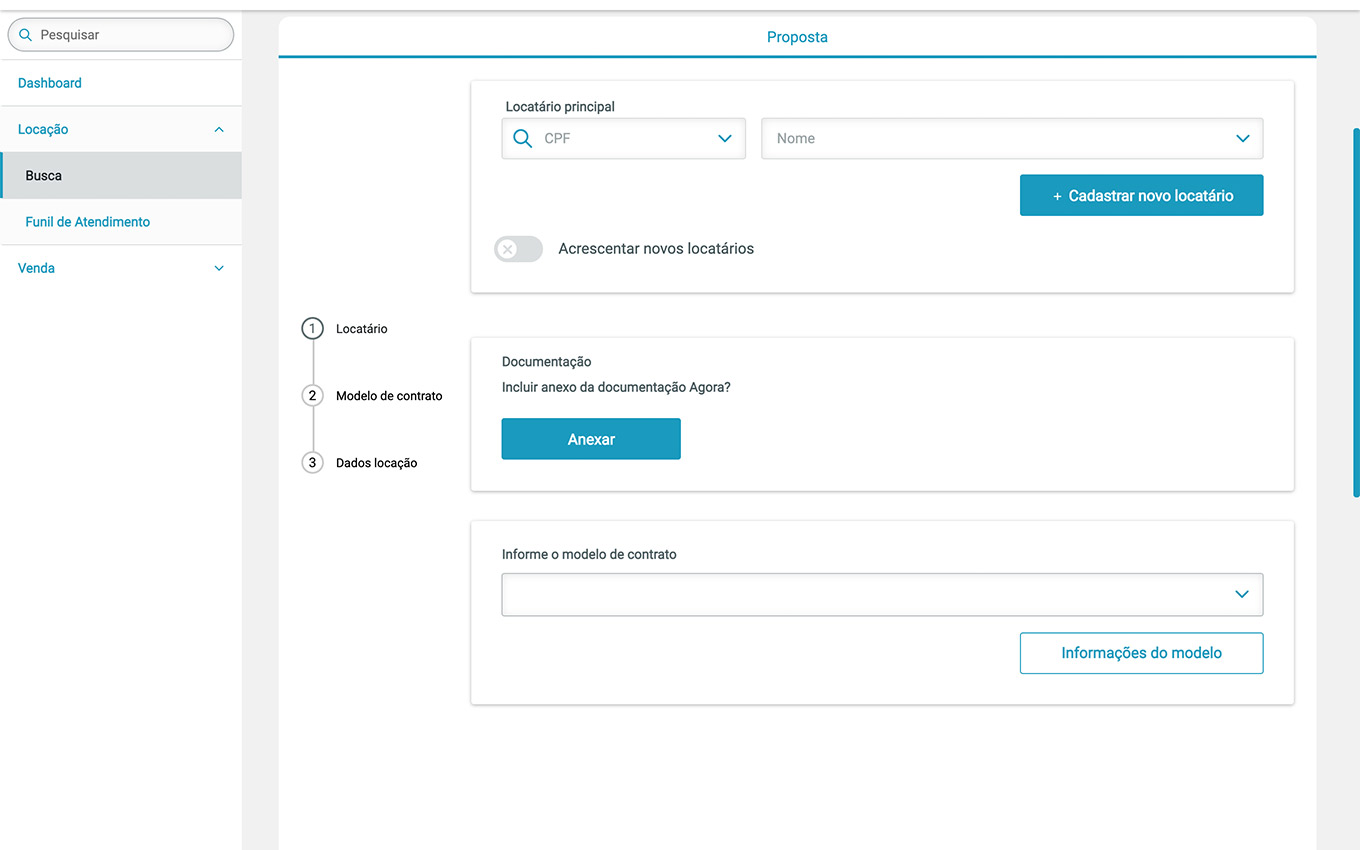Open the CPF dropdown arrow
The image size is (1360, 850).
pos(725,139)
